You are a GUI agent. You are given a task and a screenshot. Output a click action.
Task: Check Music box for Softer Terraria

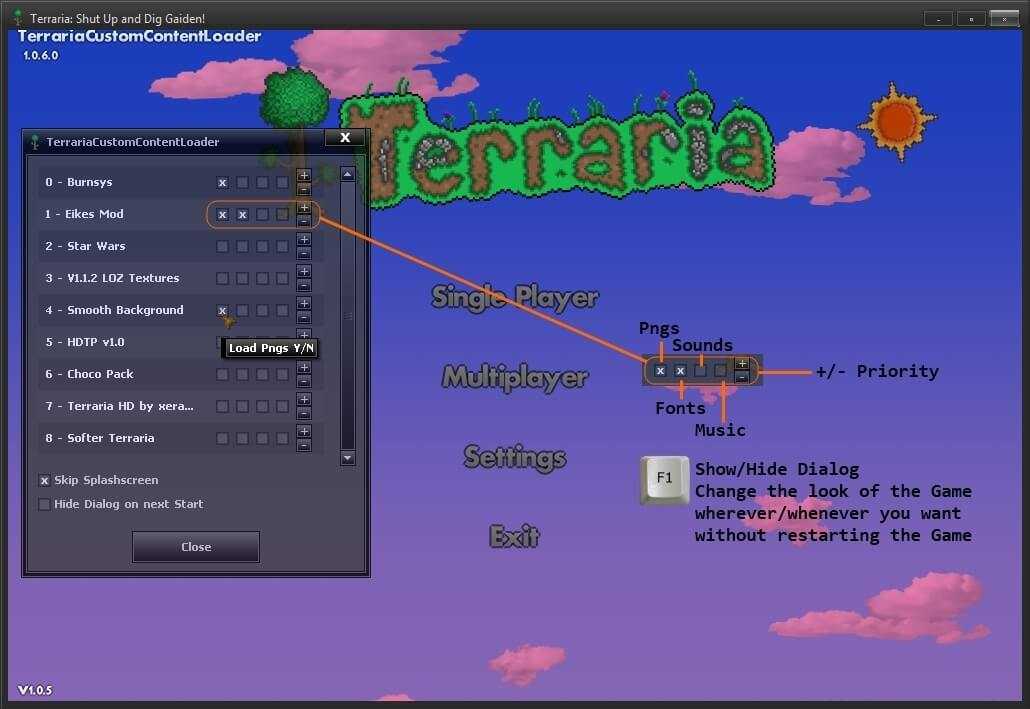point(282,438)
